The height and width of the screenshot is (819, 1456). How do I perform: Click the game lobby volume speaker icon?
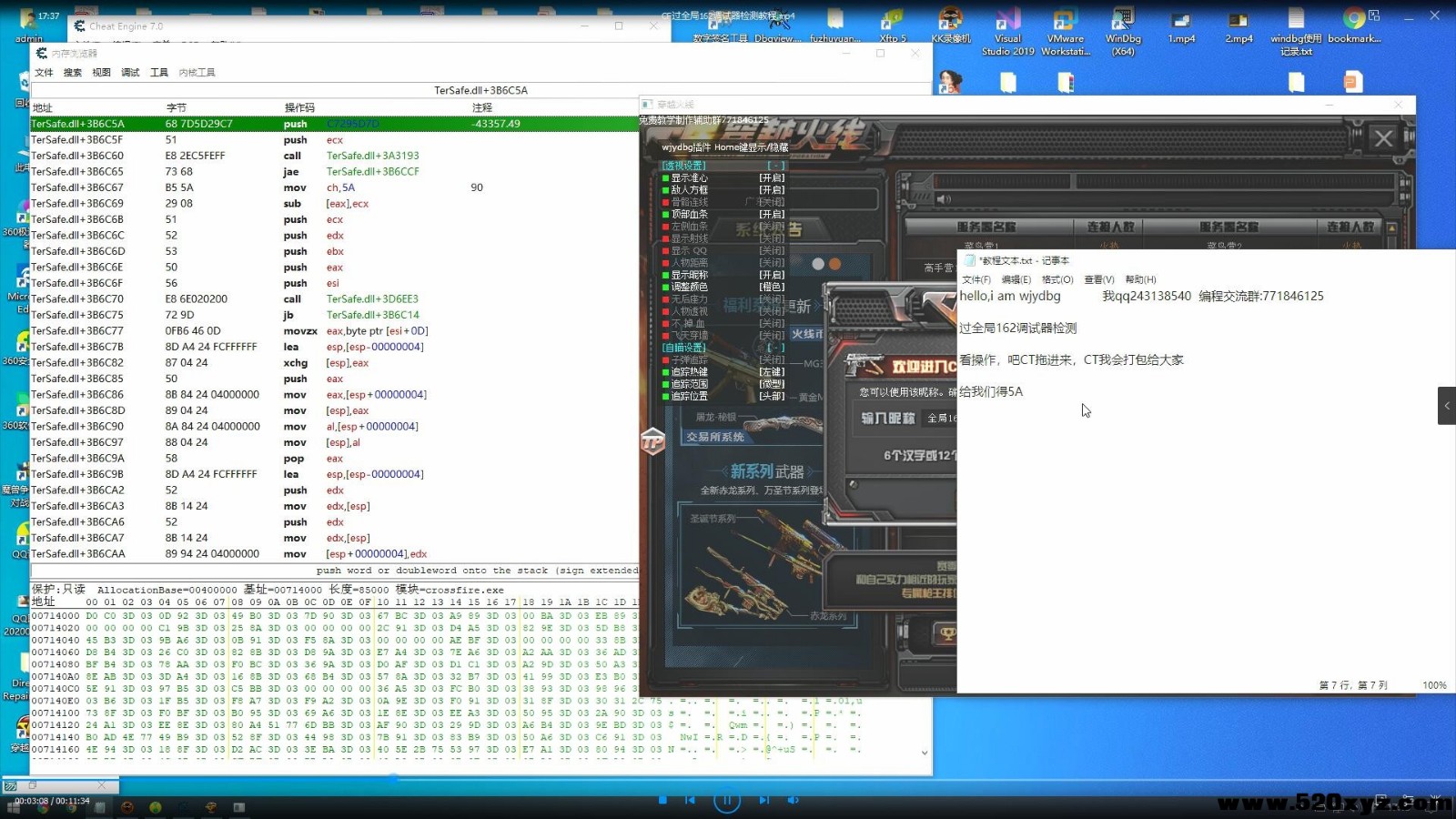point(944,199)
